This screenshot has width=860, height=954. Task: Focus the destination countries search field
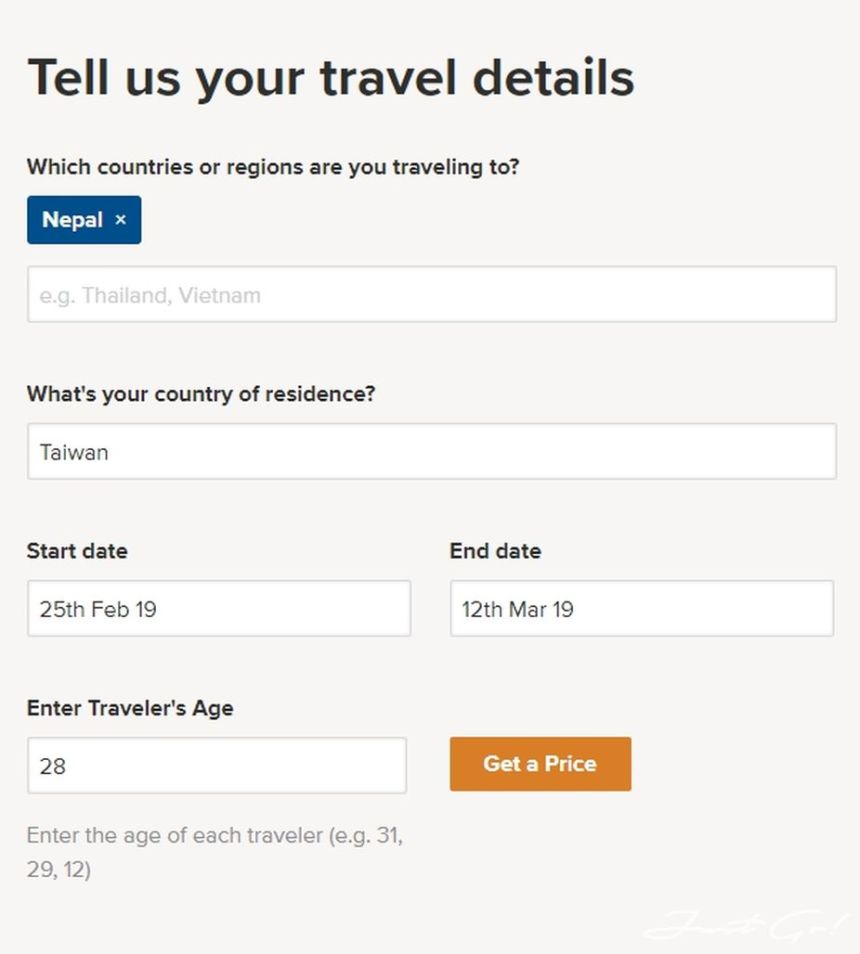431,294
